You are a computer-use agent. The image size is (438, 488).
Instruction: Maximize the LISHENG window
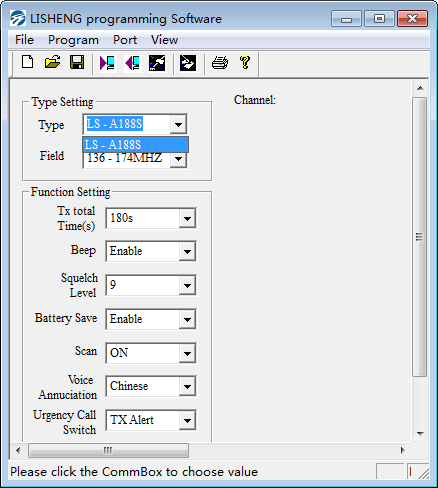tap(379, 19)
